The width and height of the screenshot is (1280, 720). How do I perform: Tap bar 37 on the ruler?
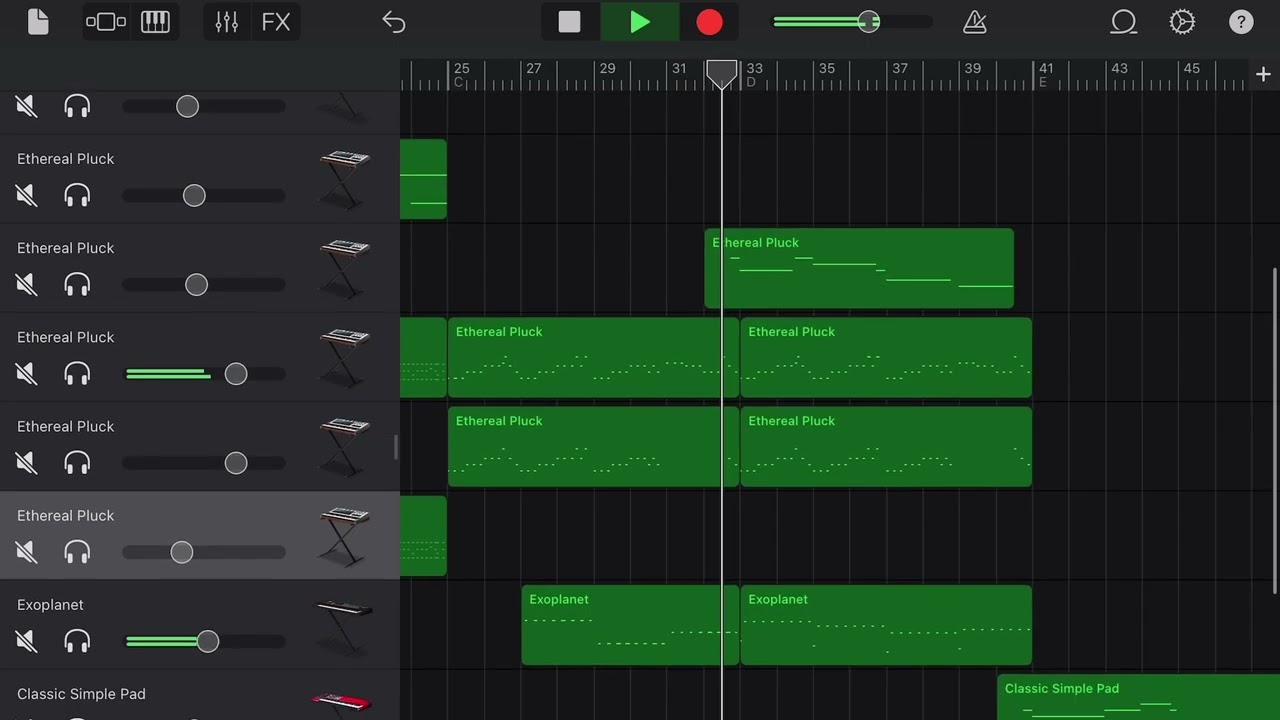[x=900, y=68]
